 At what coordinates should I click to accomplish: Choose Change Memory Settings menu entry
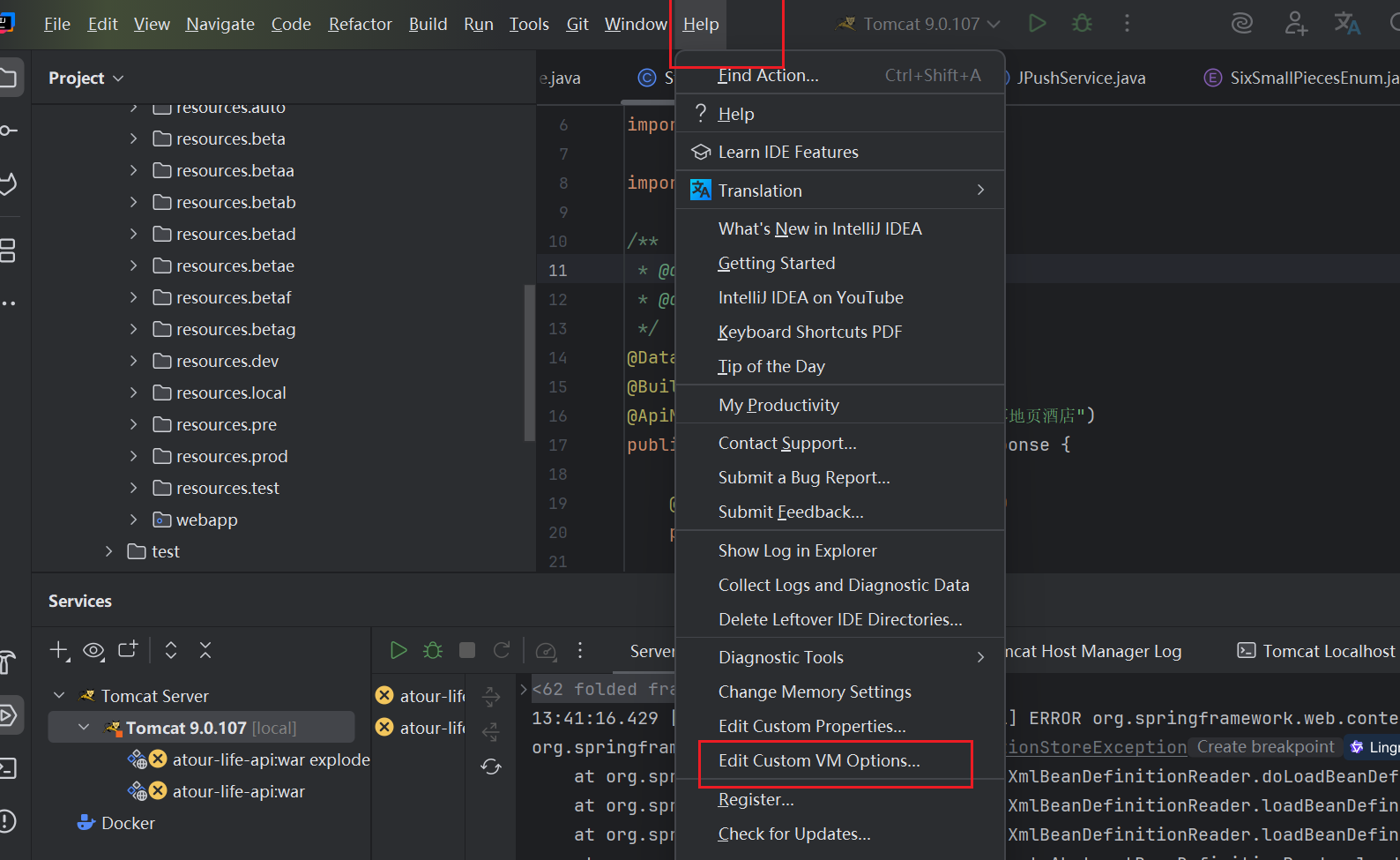(840, 692)
